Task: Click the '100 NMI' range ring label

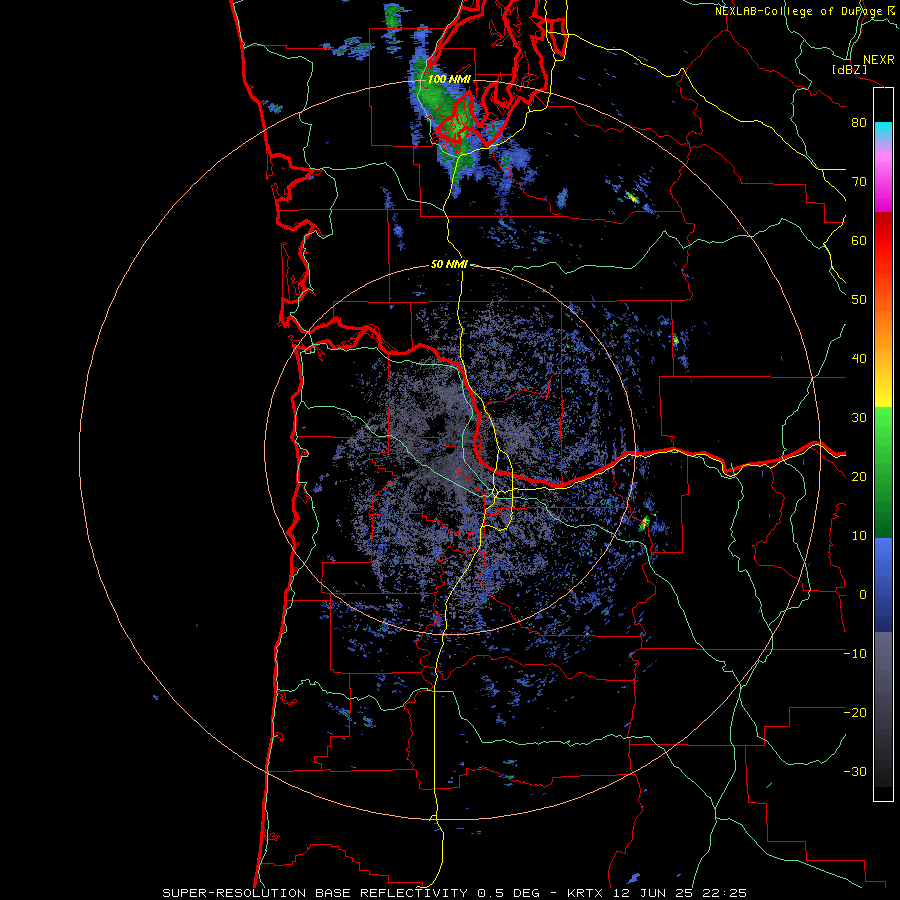Action: pyautogui.click(x=449, y=79)
